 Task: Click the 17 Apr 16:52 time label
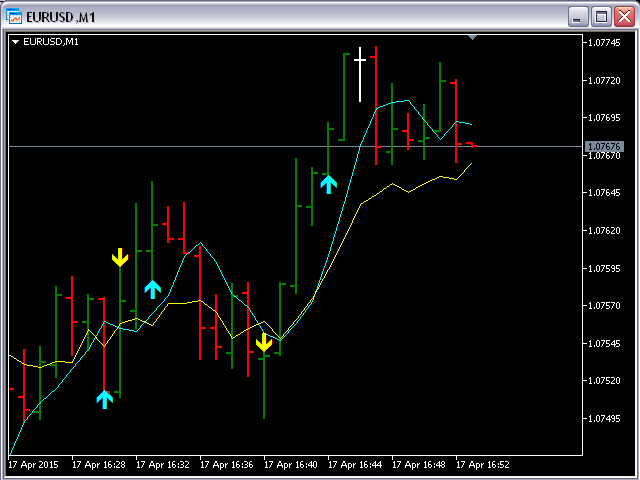483,465
